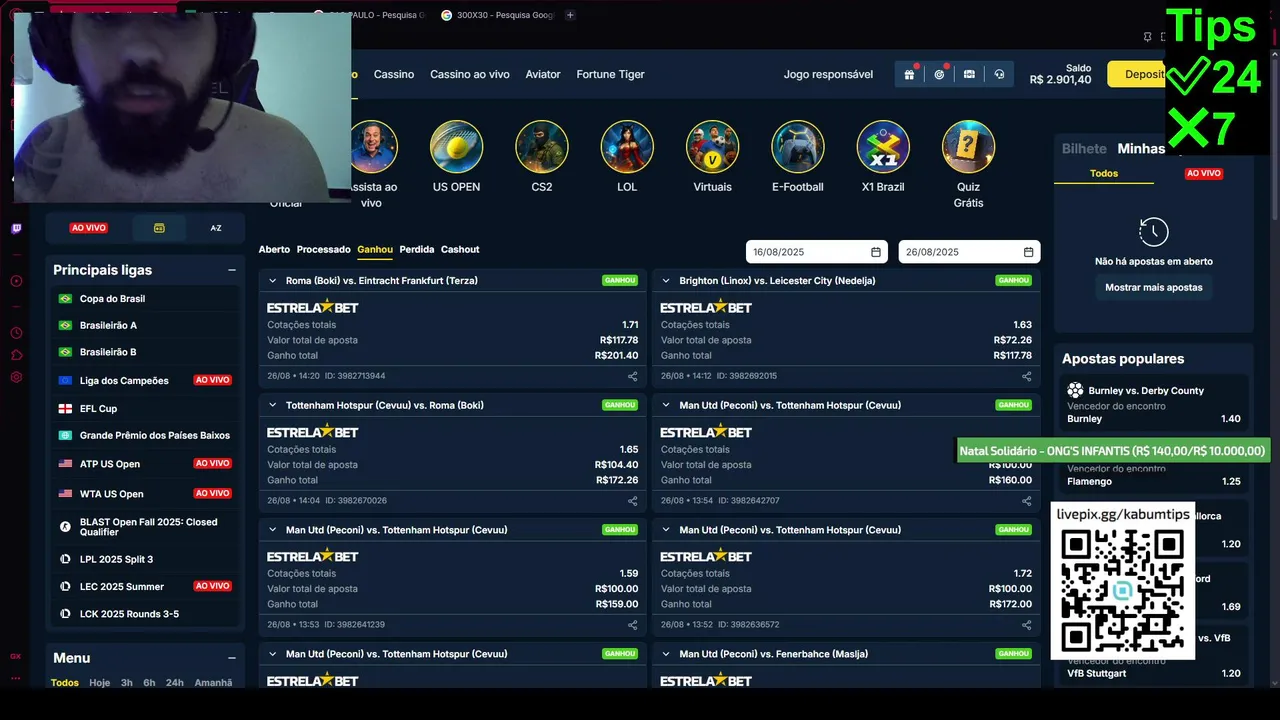1280x720 pixels.
Task: Open the Jogo responsável link
Action: coord(828,74)
